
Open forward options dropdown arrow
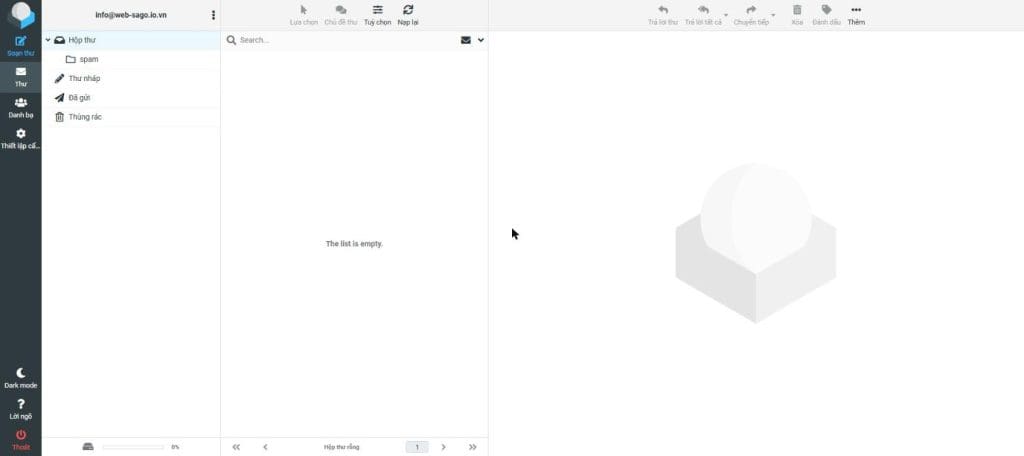pyautogui.click(x=773, y=14)
